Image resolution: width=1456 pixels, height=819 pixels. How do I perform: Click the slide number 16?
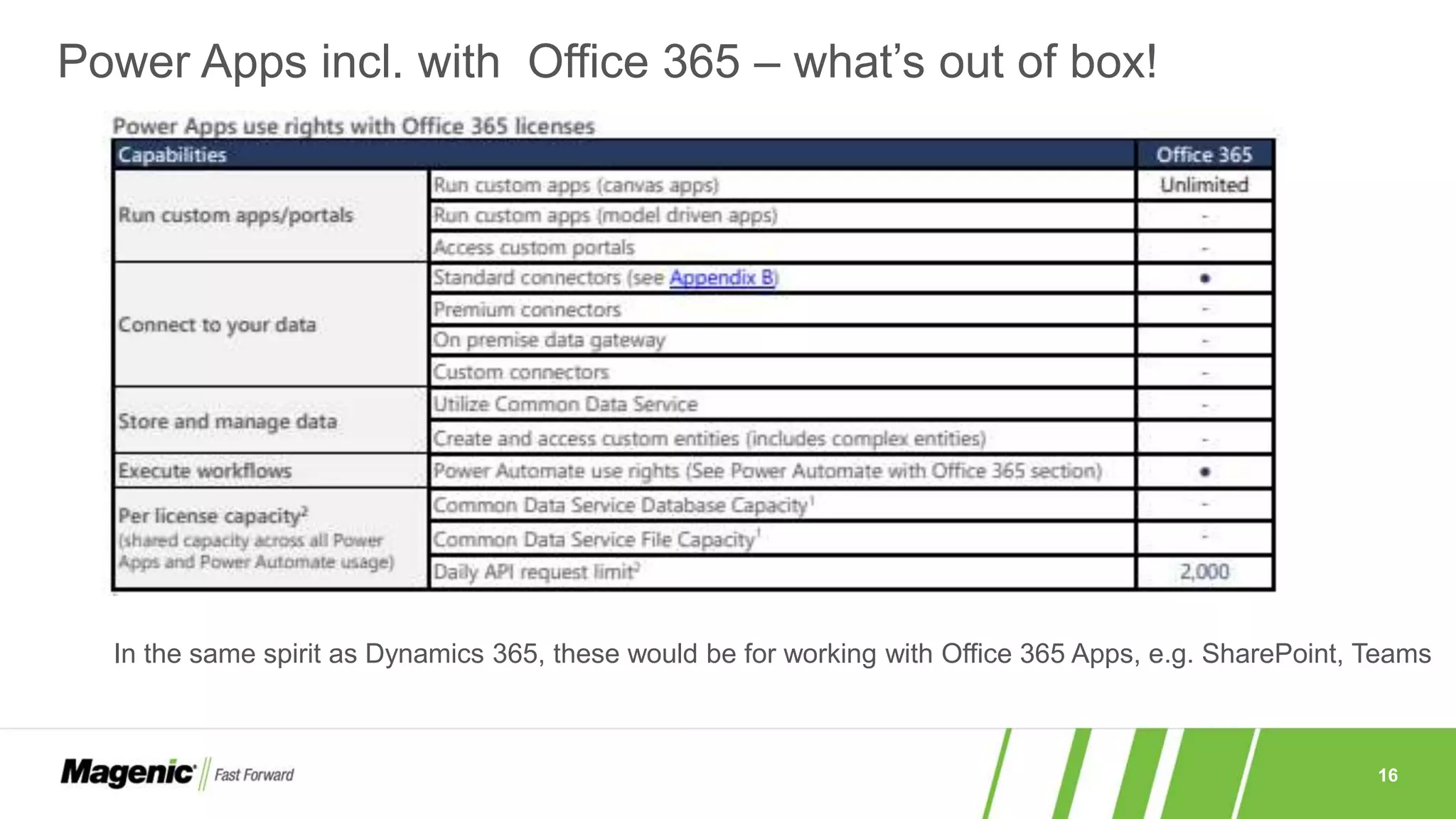coord(1388,775)
